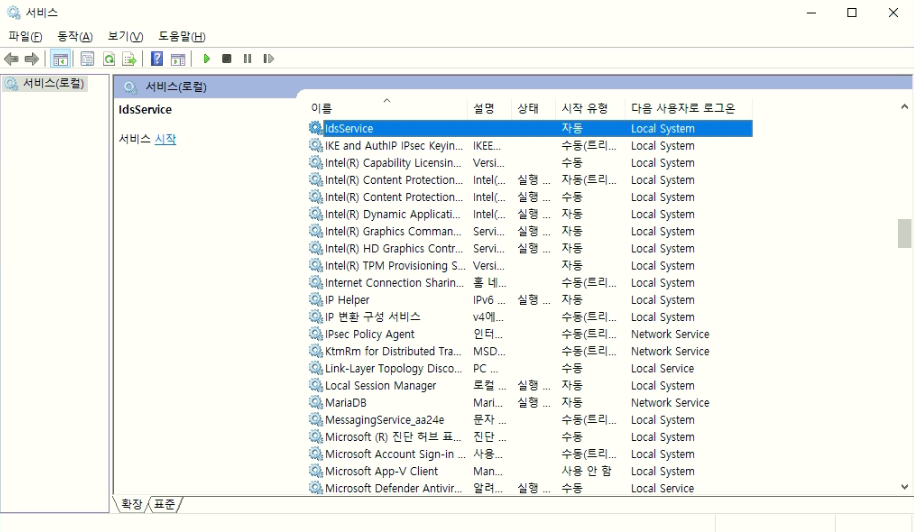Switch to the 표준 tab
This screenshot has height=532, width=914.
pos(164,504)
